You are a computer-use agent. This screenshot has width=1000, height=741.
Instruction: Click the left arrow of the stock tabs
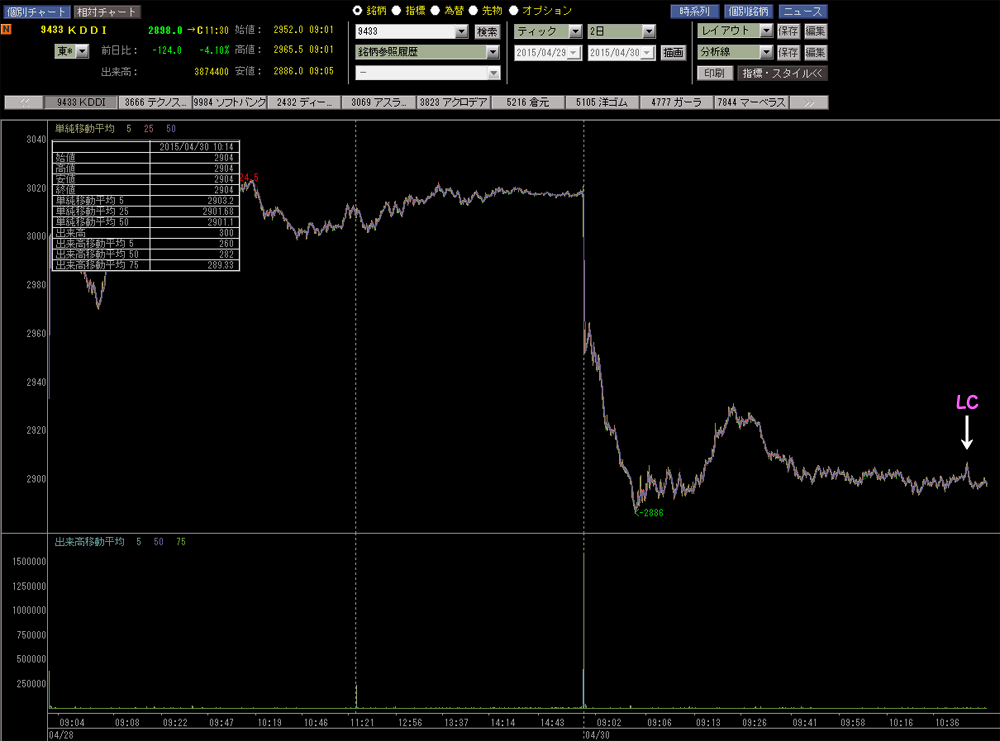tap(24, 103)
